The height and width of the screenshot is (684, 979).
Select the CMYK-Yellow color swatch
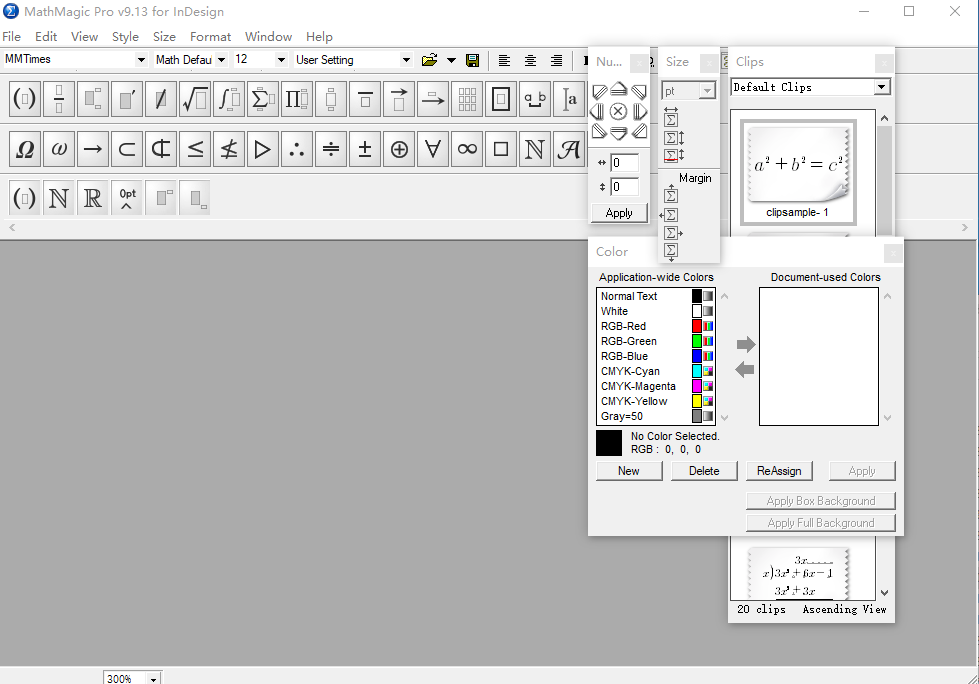tap(697, 401)
